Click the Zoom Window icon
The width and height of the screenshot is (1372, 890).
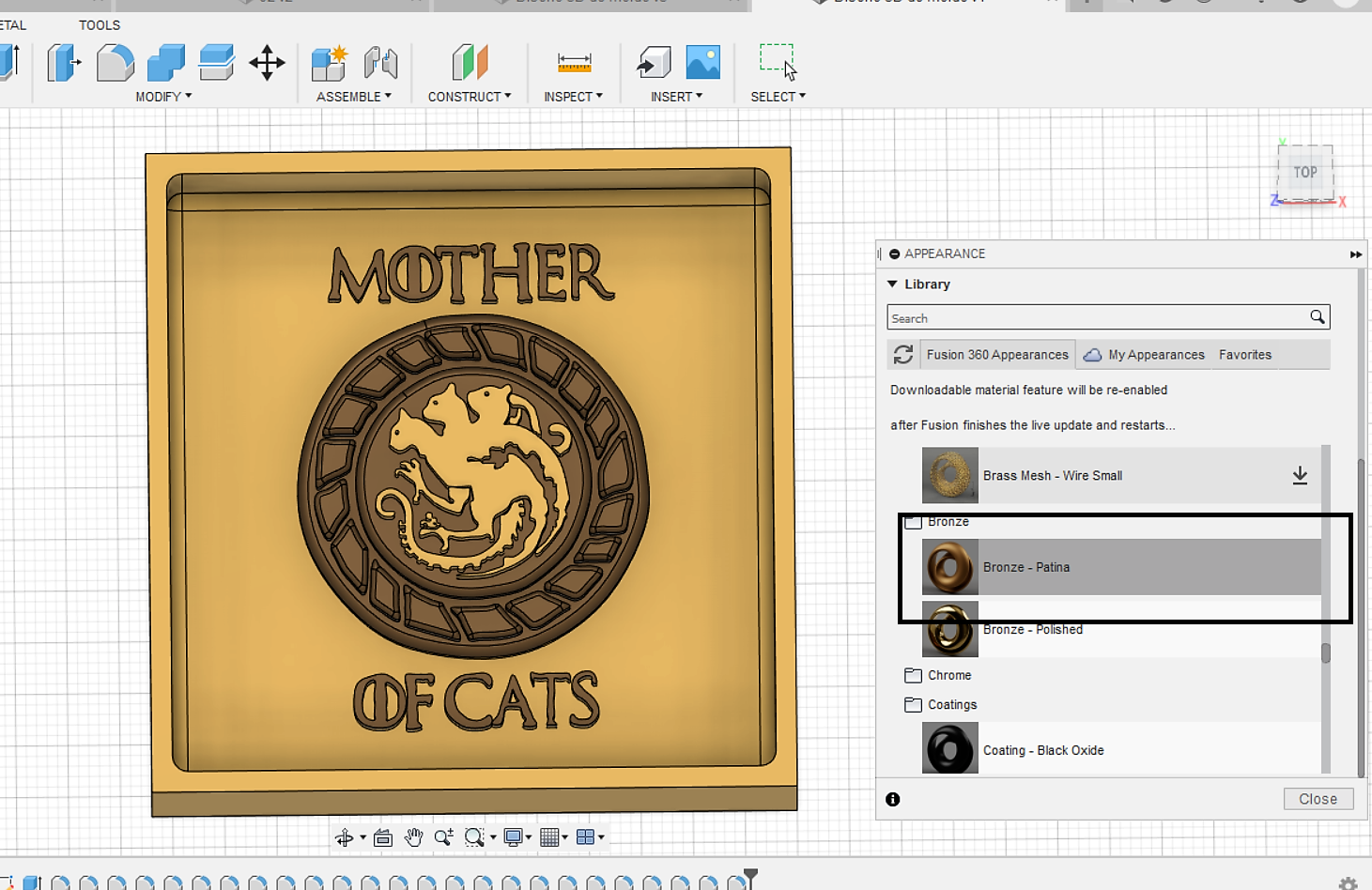click(474, 837)
